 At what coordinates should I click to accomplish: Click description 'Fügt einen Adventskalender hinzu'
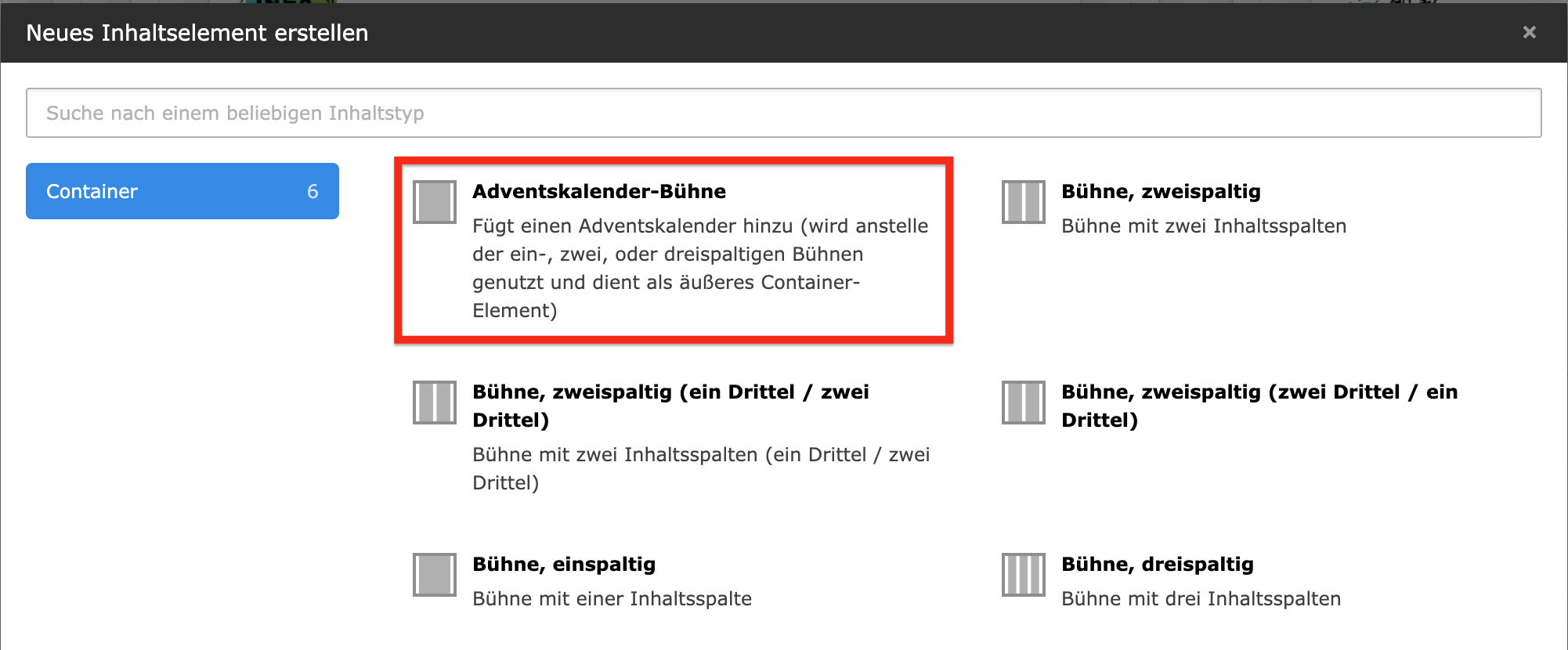(700, 268)
